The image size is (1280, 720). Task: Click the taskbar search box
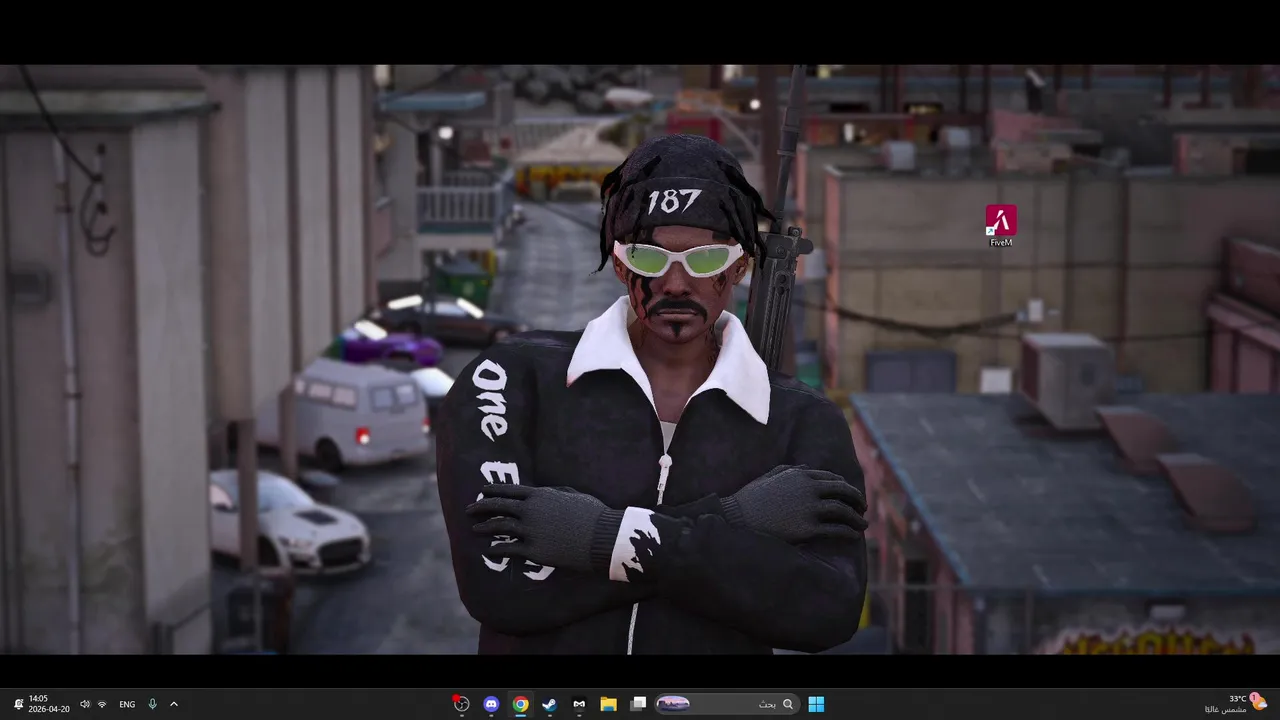(726, 704)
